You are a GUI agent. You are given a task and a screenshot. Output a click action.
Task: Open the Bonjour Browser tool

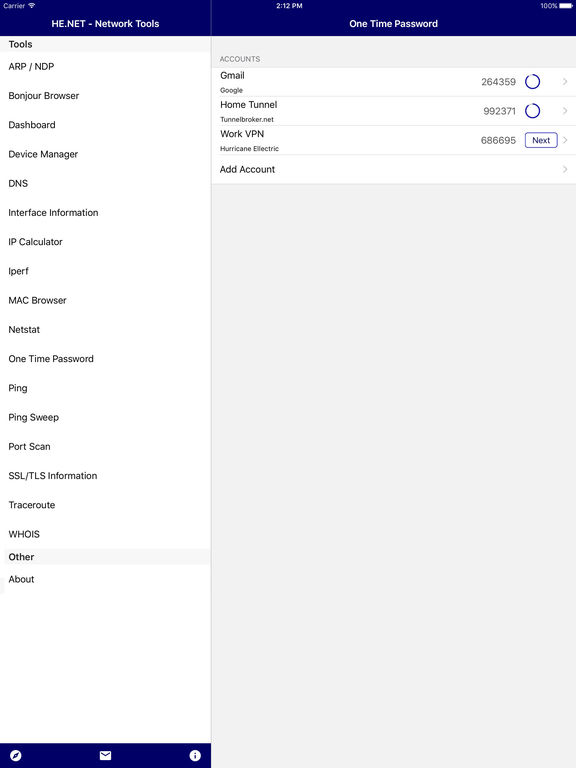[x=44, y=96]
